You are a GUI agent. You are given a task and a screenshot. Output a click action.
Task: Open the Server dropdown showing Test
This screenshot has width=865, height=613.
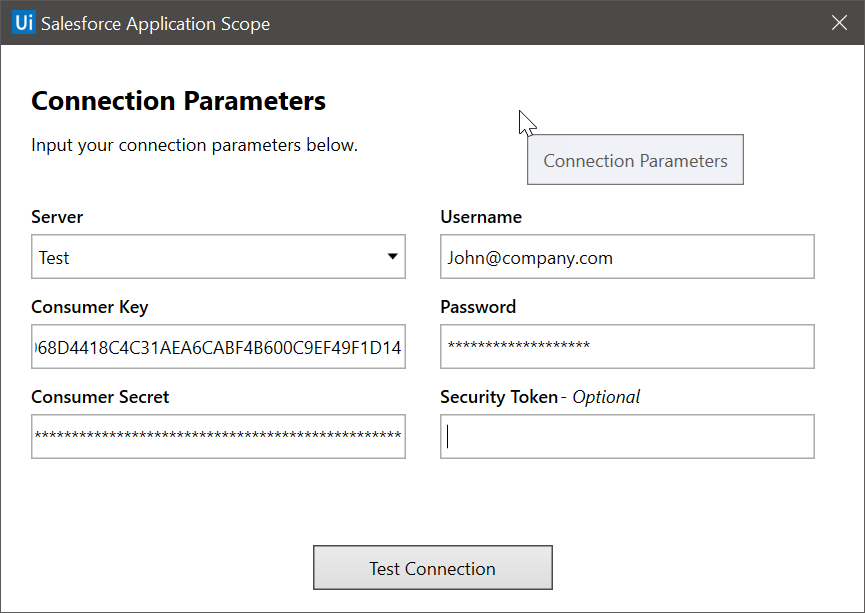pyautogui.click(x=218, y=257)
